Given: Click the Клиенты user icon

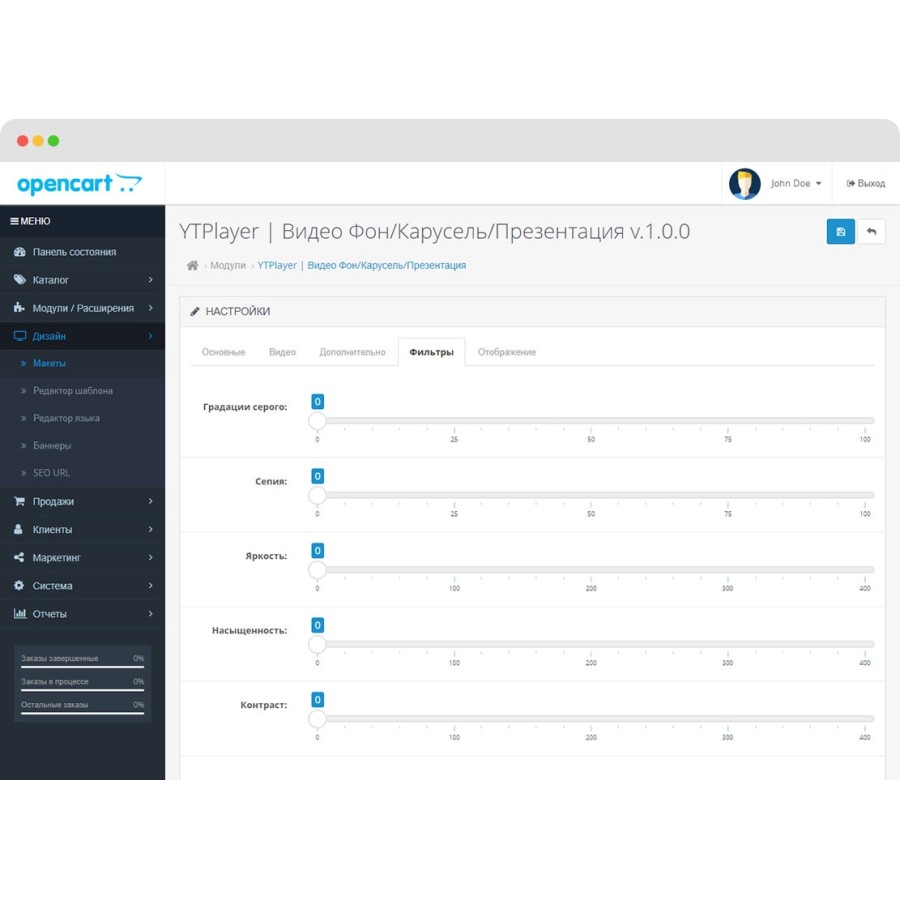Looking at the screenshot, I should (18, 529).
